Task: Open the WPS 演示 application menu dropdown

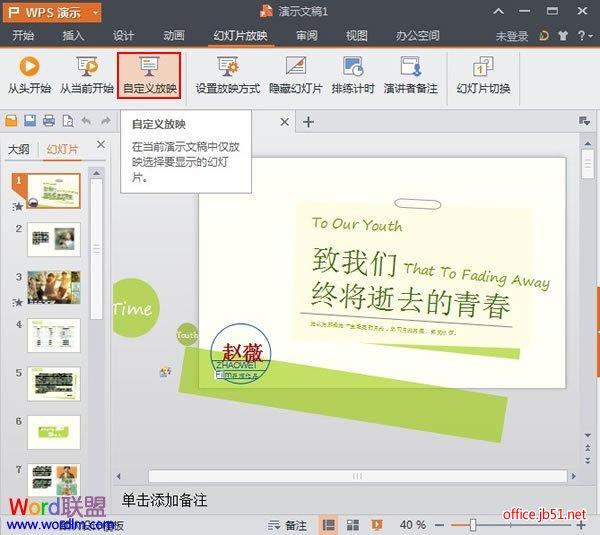Action: click(94, 12)
